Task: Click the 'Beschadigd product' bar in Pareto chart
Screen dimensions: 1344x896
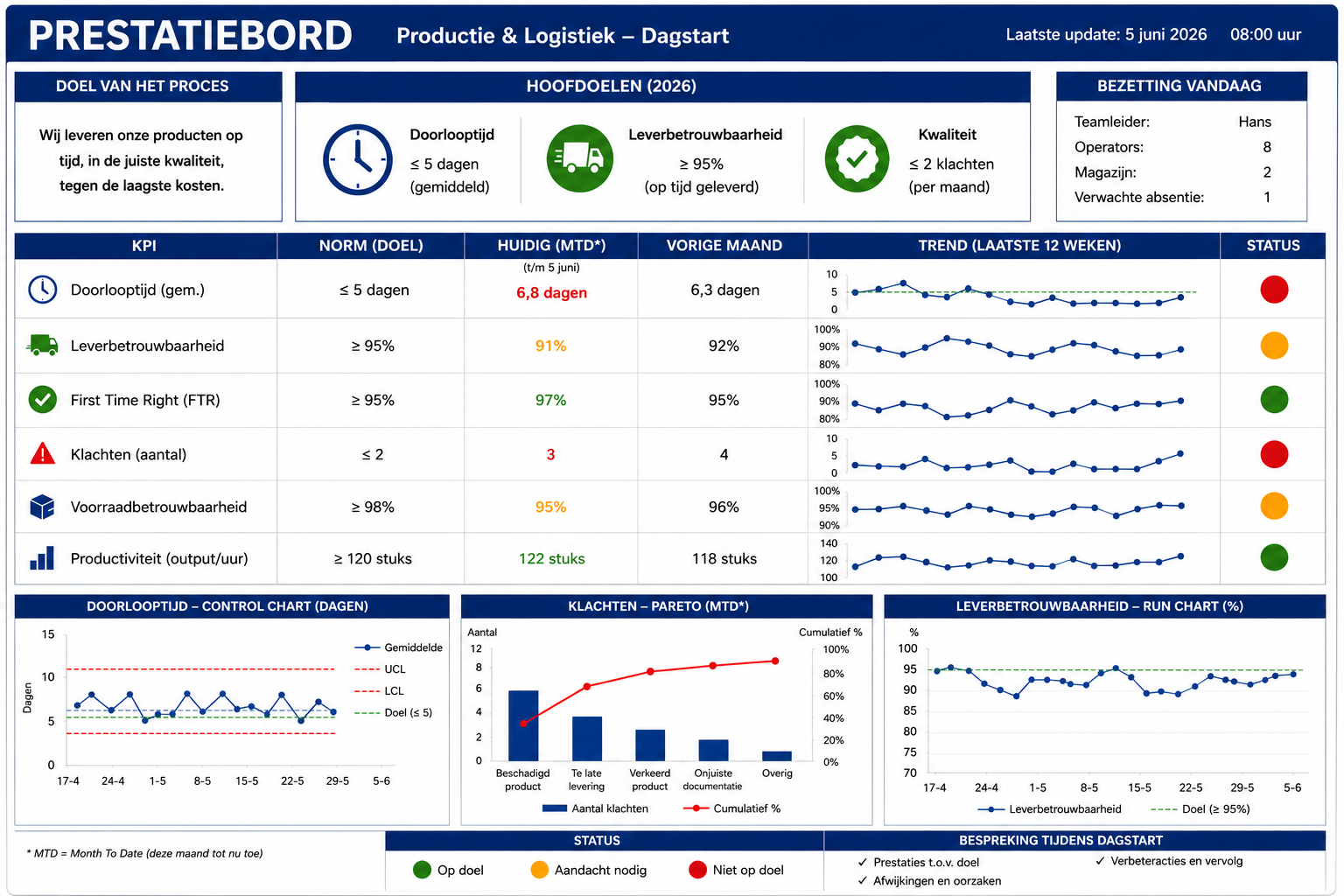Action: [523, 725]
